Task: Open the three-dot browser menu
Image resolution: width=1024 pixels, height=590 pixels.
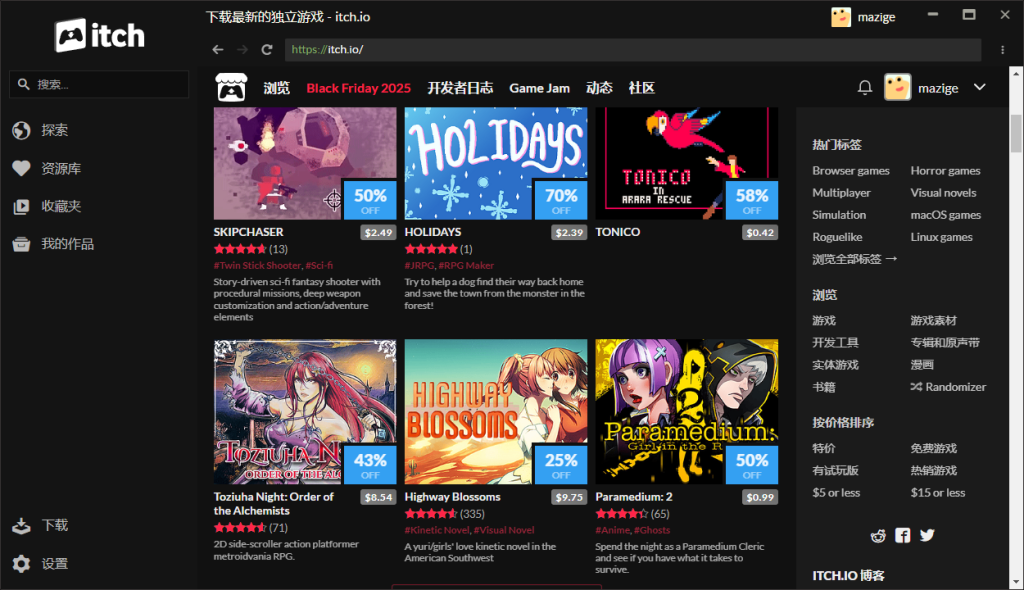Action: tap(1002, 49)
